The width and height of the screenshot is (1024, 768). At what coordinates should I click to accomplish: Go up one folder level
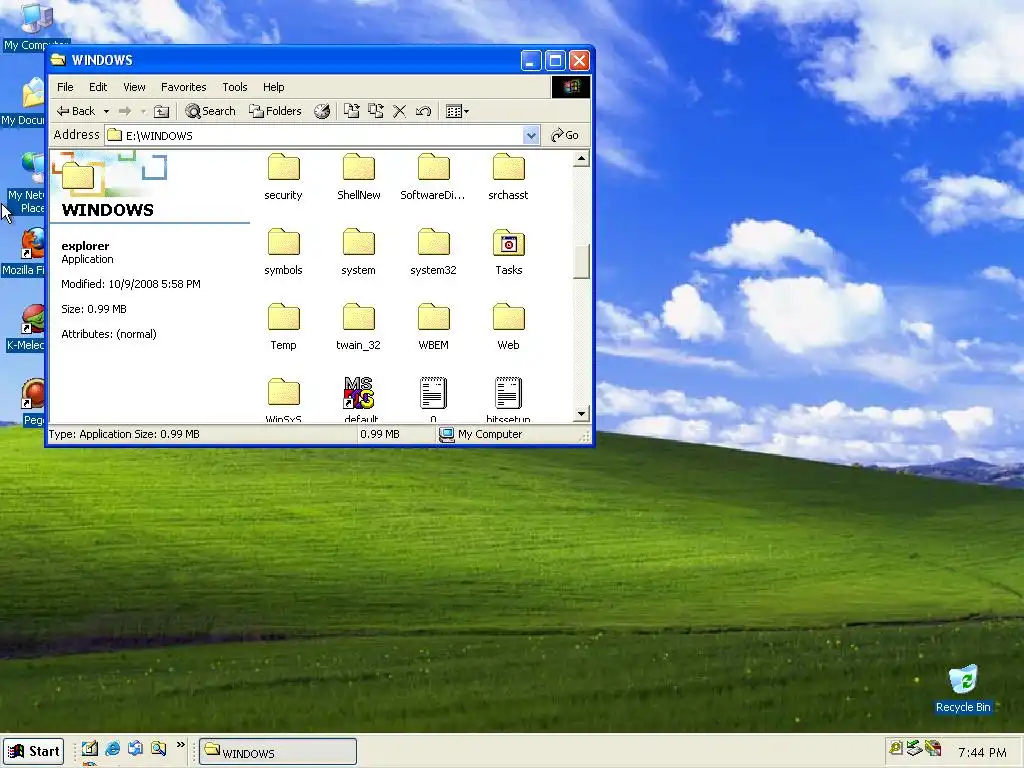point(161,111)
